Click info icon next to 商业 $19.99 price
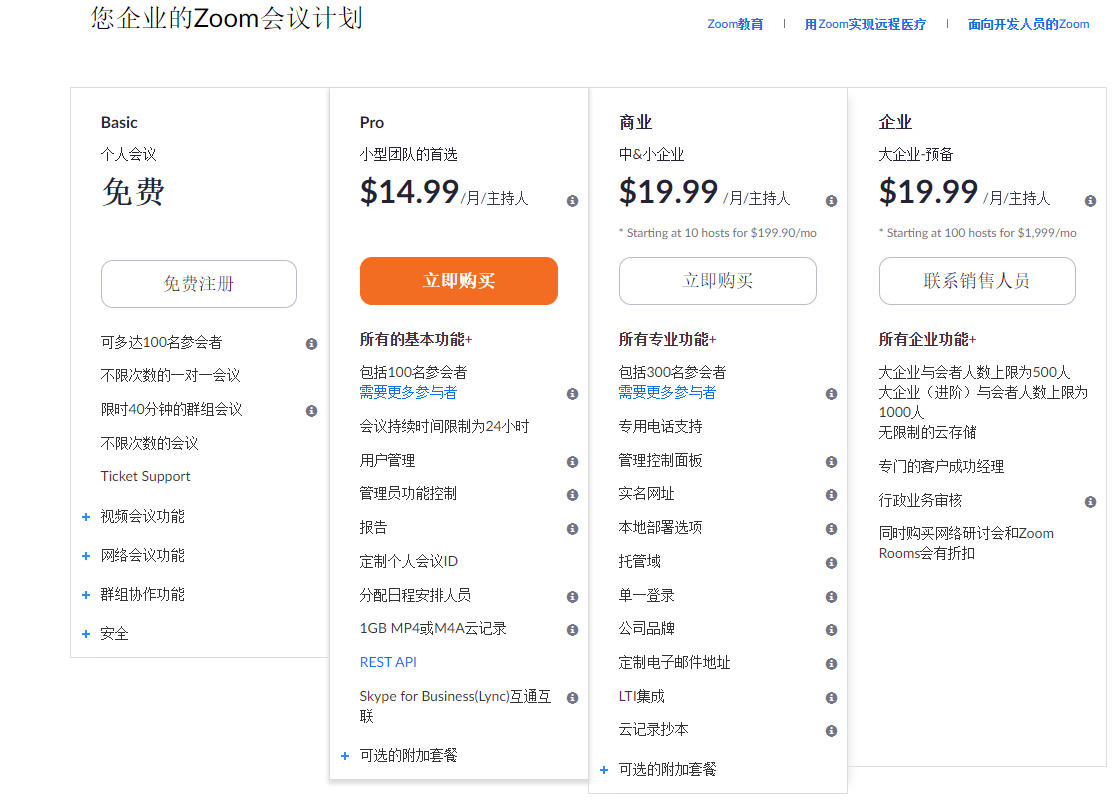Viewport: 1112px width, 808px height. pos(831,201)
